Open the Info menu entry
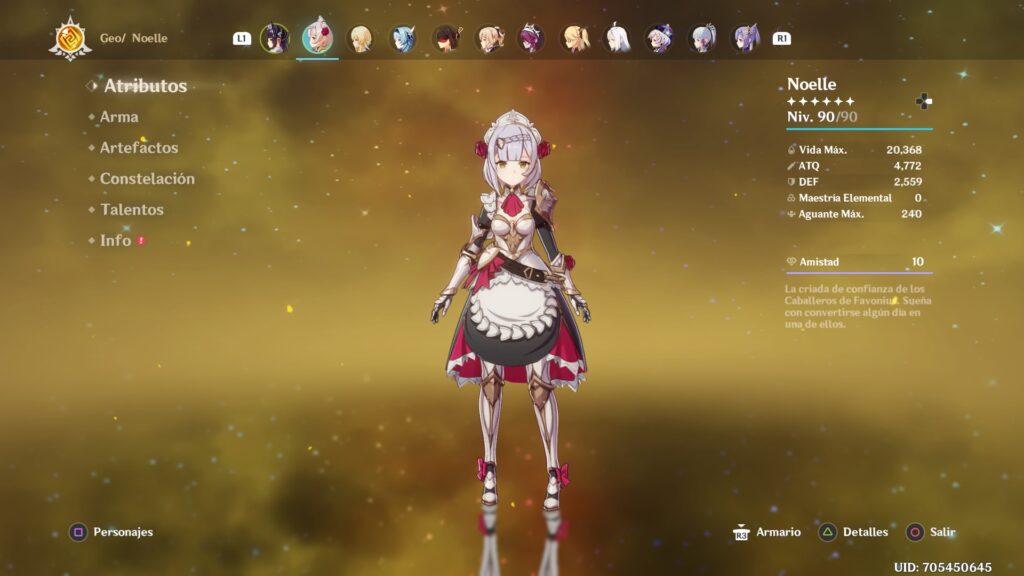The width and height of the screenshot is (1024, 576). (x=116, y=240)
